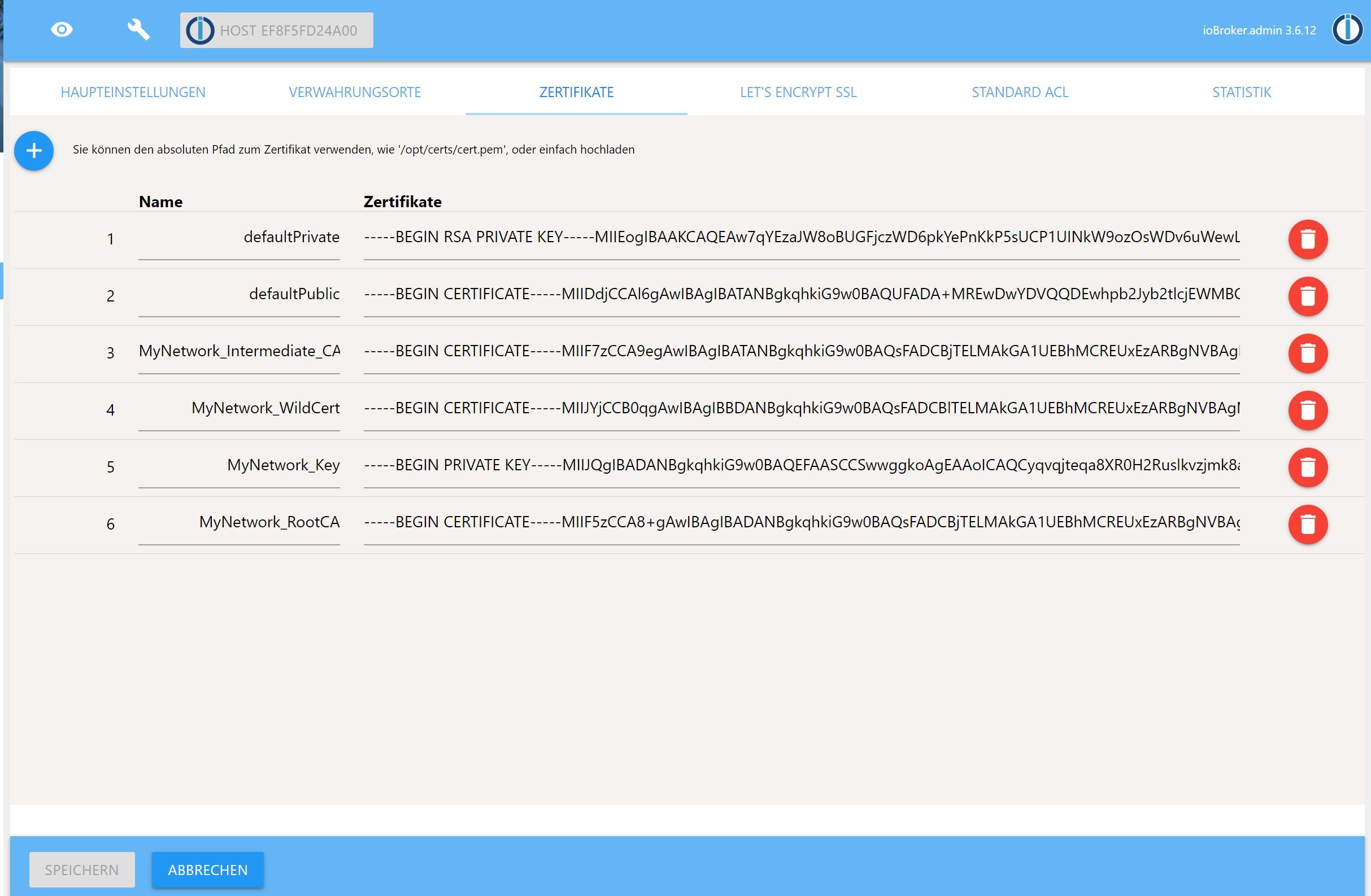The width and height of the screenshot is (1371, 896).
Task: Edit the MyNetwork_RootCA name field
Action: point(239,523)
